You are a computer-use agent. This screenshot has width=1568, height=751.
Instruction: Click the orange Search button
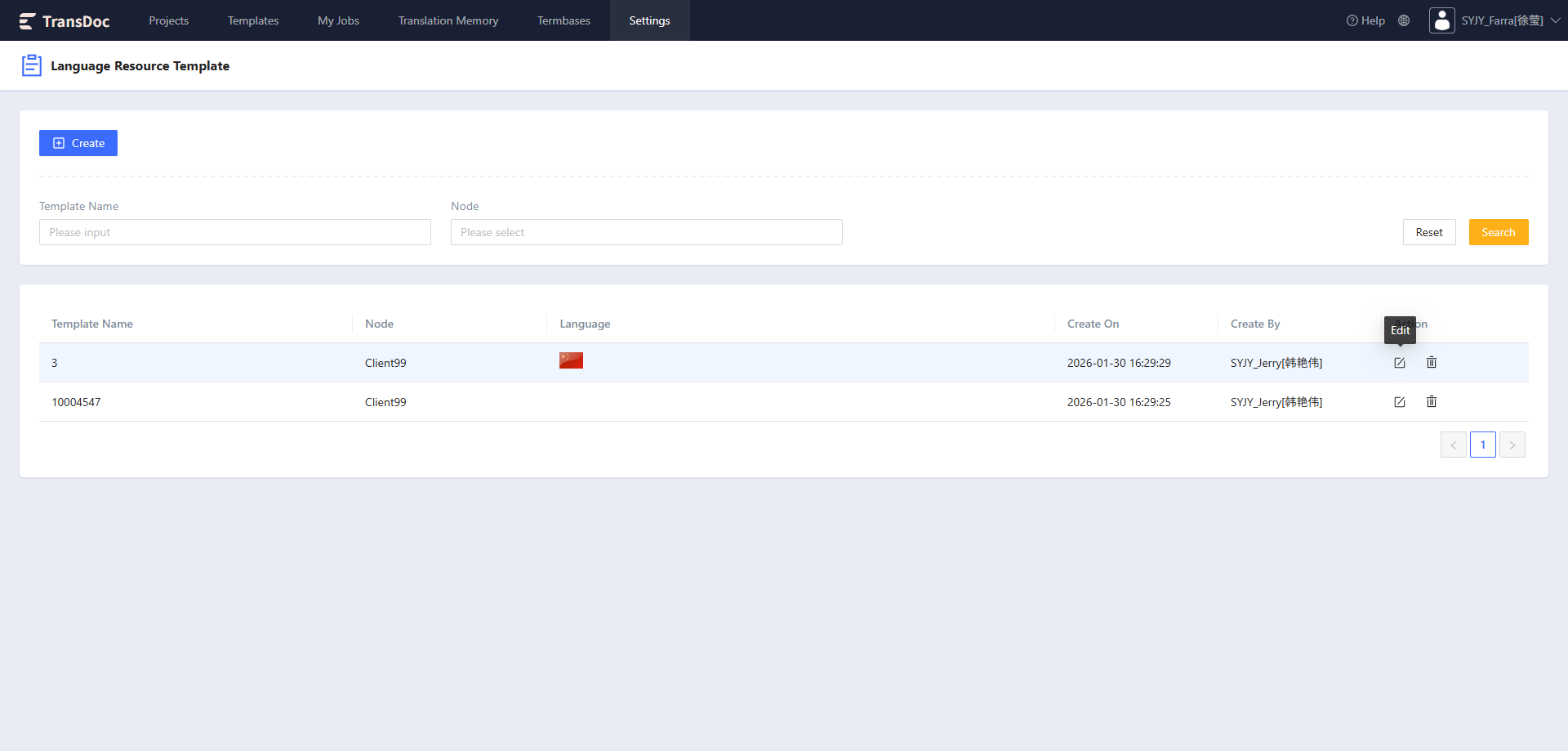point(1499,232)
